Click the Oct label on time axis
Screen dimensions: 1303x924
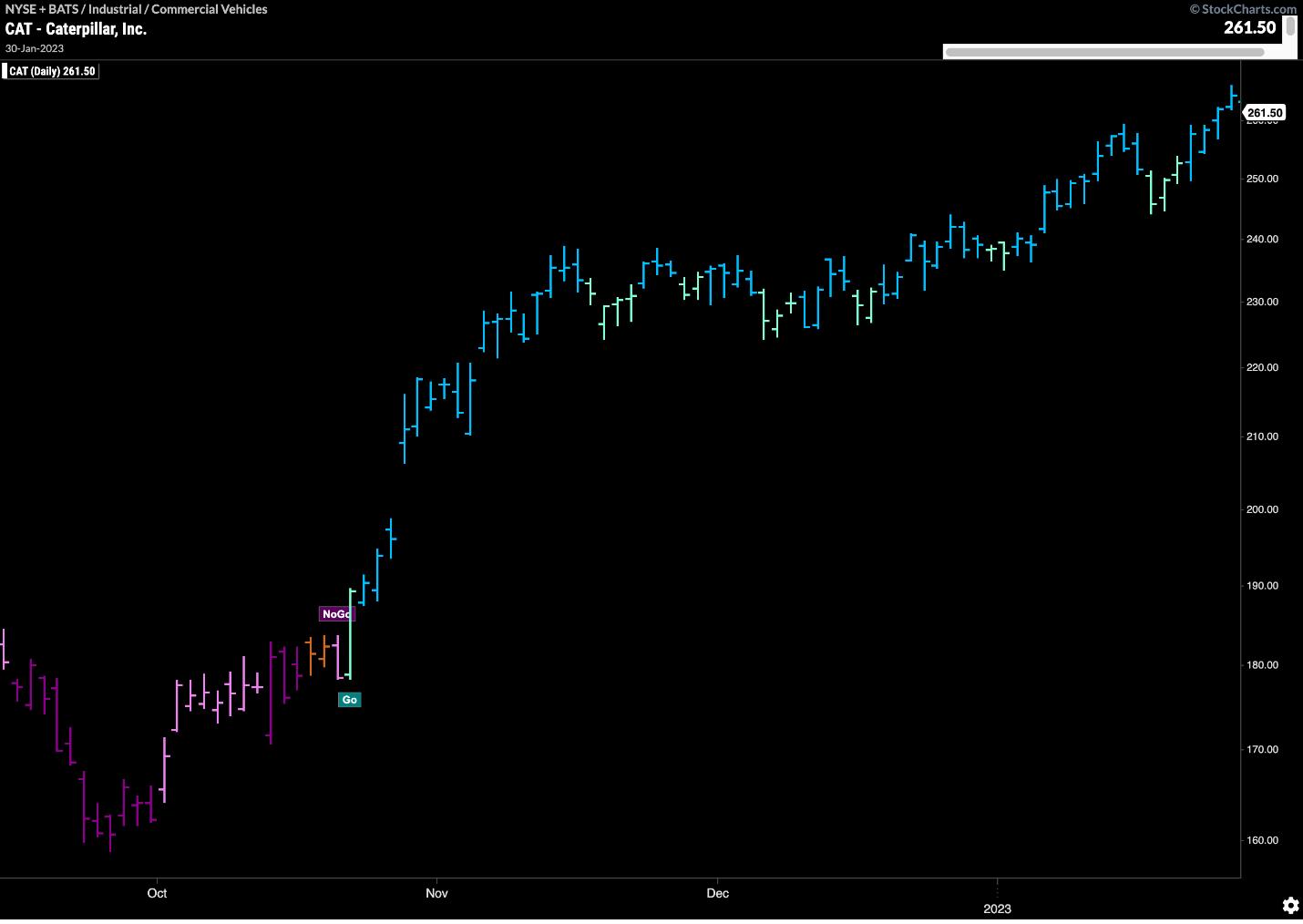point(157,893)
